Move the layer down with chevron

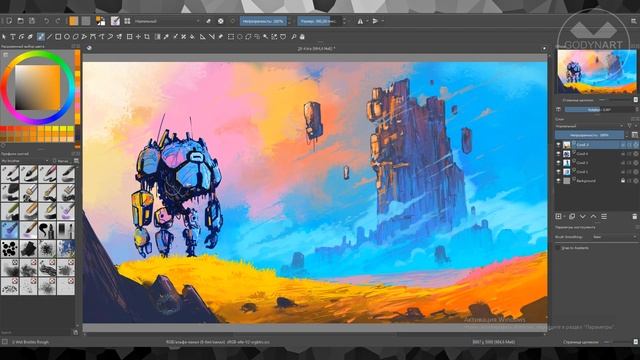[x=582, y=216]
